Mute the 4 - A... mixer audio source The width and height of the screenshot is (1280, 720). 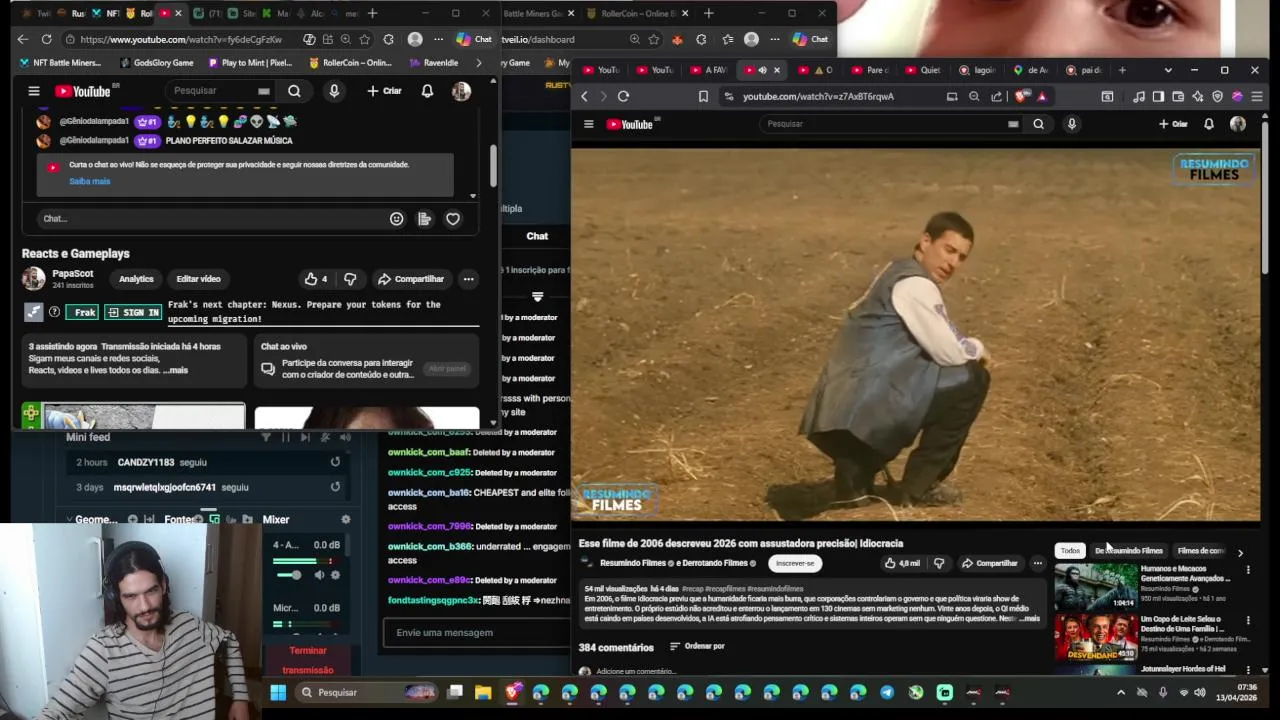click(319, 575)
